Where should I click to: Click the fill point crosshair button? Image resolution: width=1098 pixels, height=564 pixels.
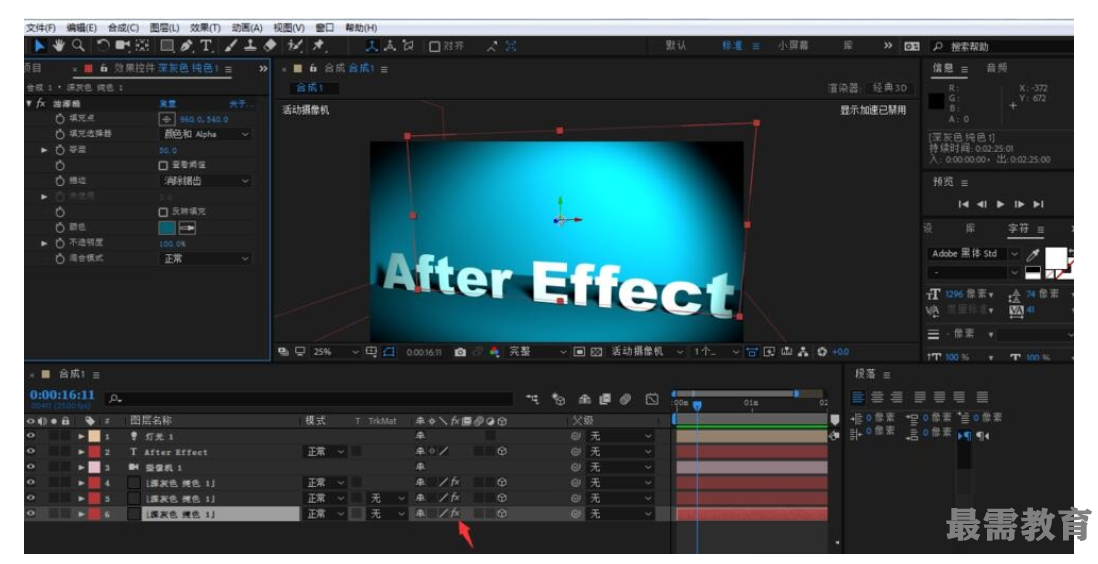pos(167,119)
